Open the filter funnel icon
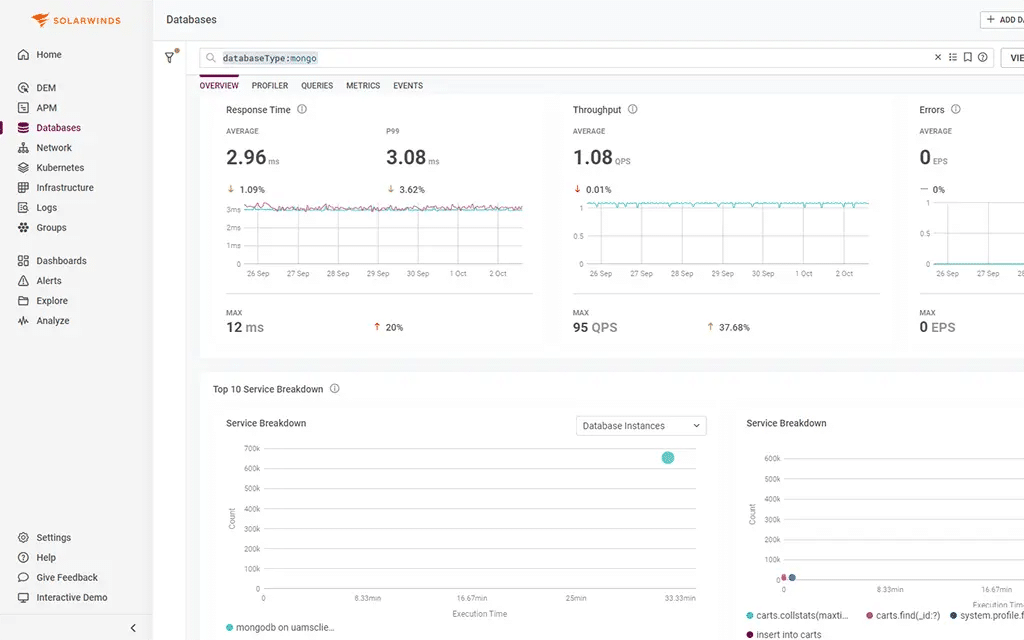Viewport: 1024px width, 640px height. (170, 57)
